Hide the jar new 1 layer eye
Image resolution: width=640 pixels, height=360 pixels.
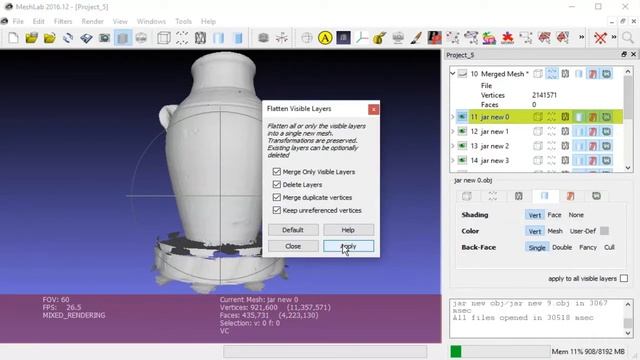click(x=462, y=131)
